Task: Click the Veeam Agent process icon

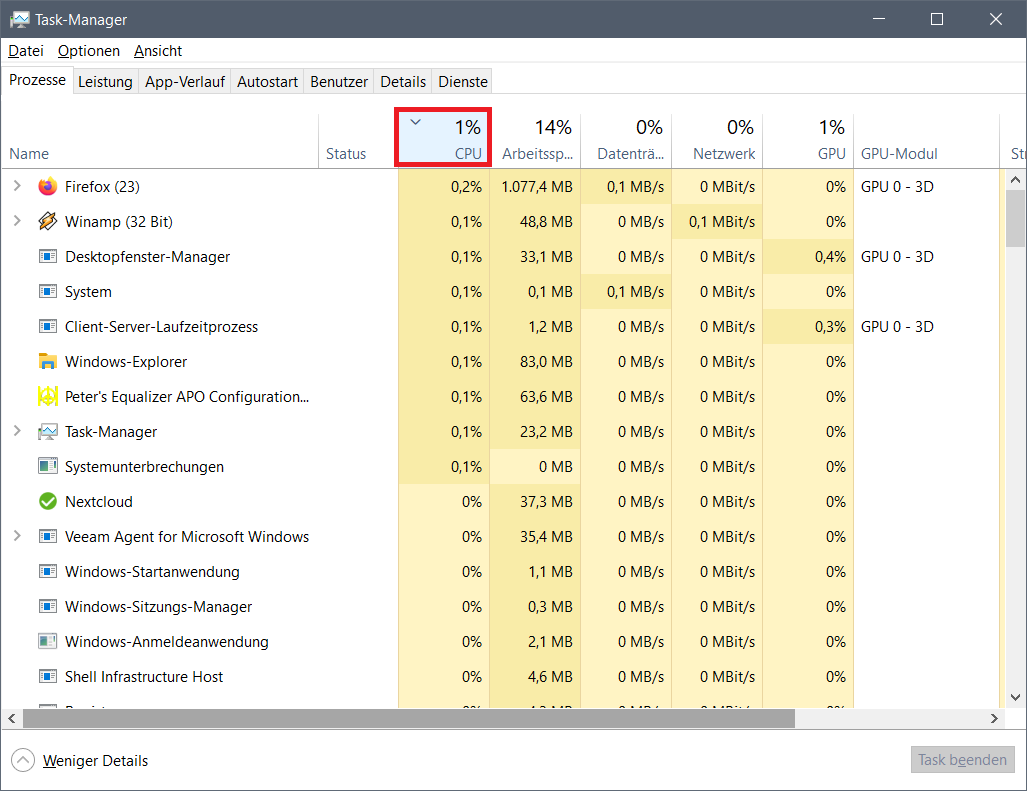Action: coord(48,536)
